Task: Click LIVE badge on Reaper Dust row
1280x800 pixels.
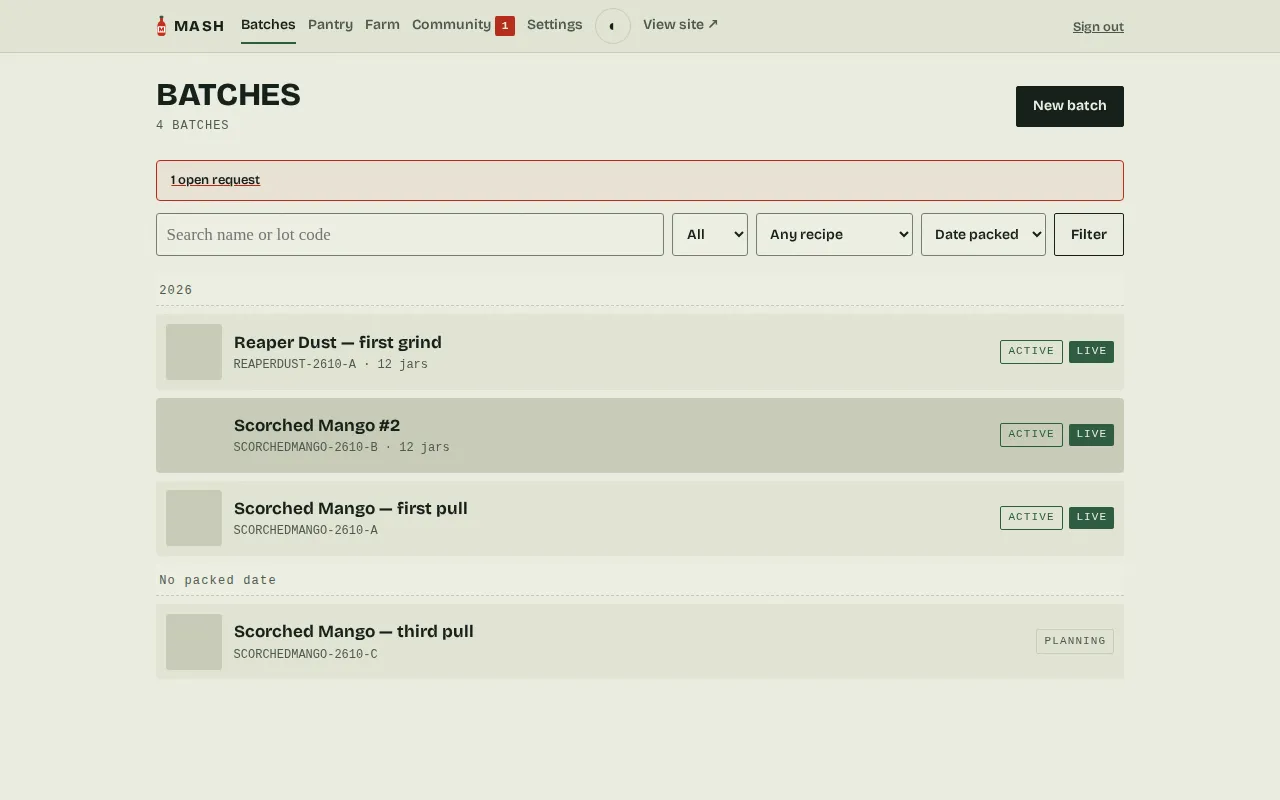Action: coord(1091,352)
